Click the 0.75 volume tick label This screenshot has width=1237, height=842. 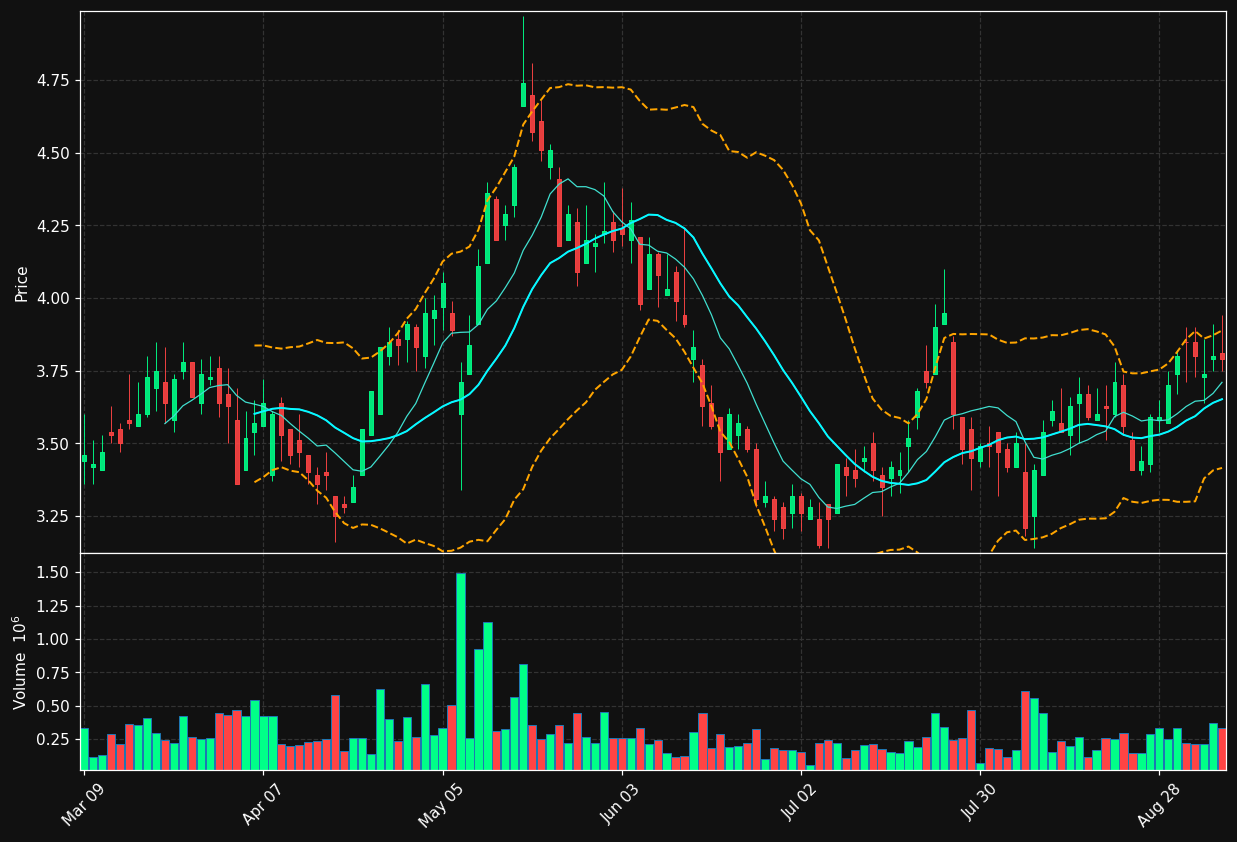51,673
